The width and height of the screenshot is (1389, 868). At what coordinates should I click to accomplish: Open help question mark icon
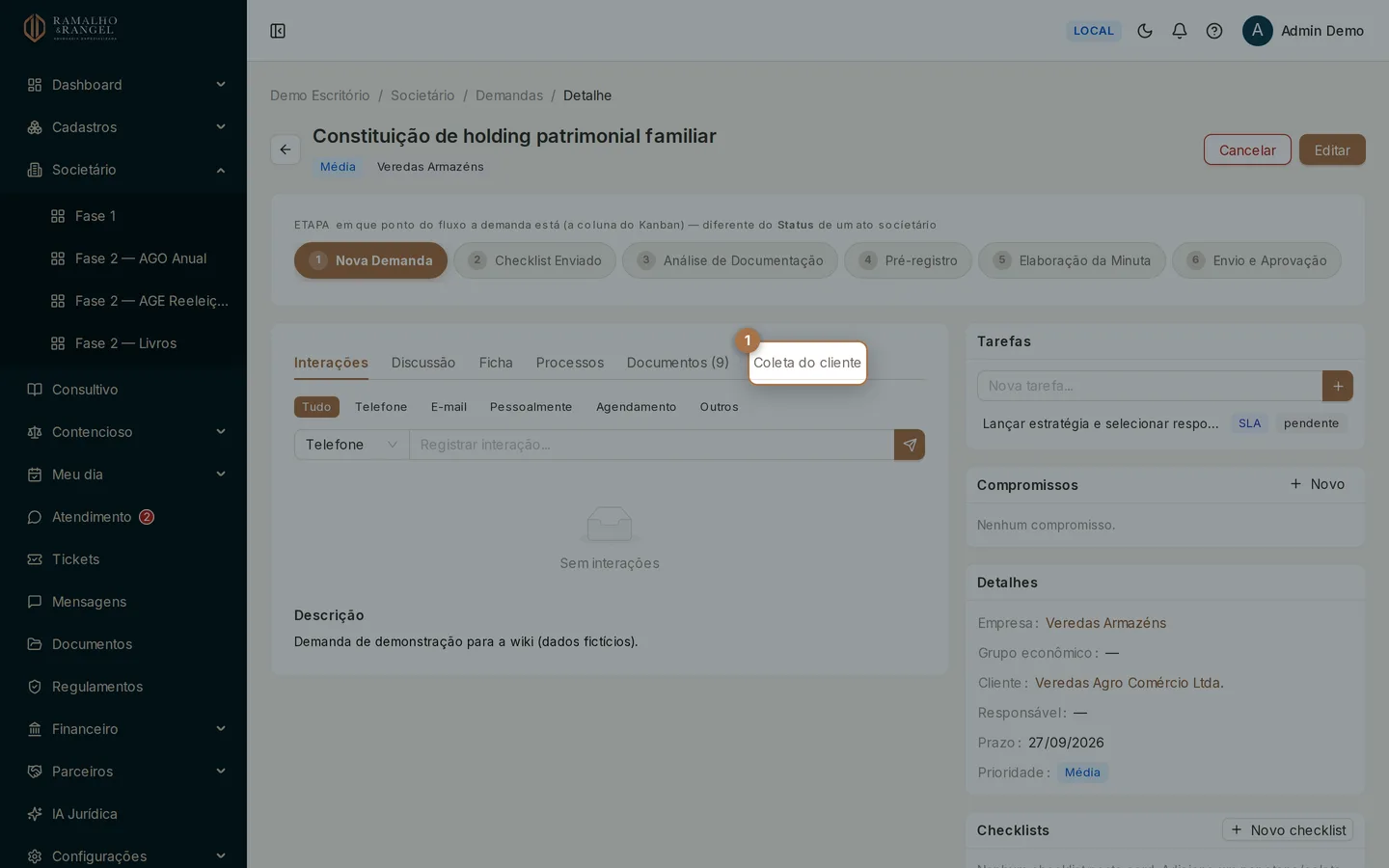tap(1214, 31)
